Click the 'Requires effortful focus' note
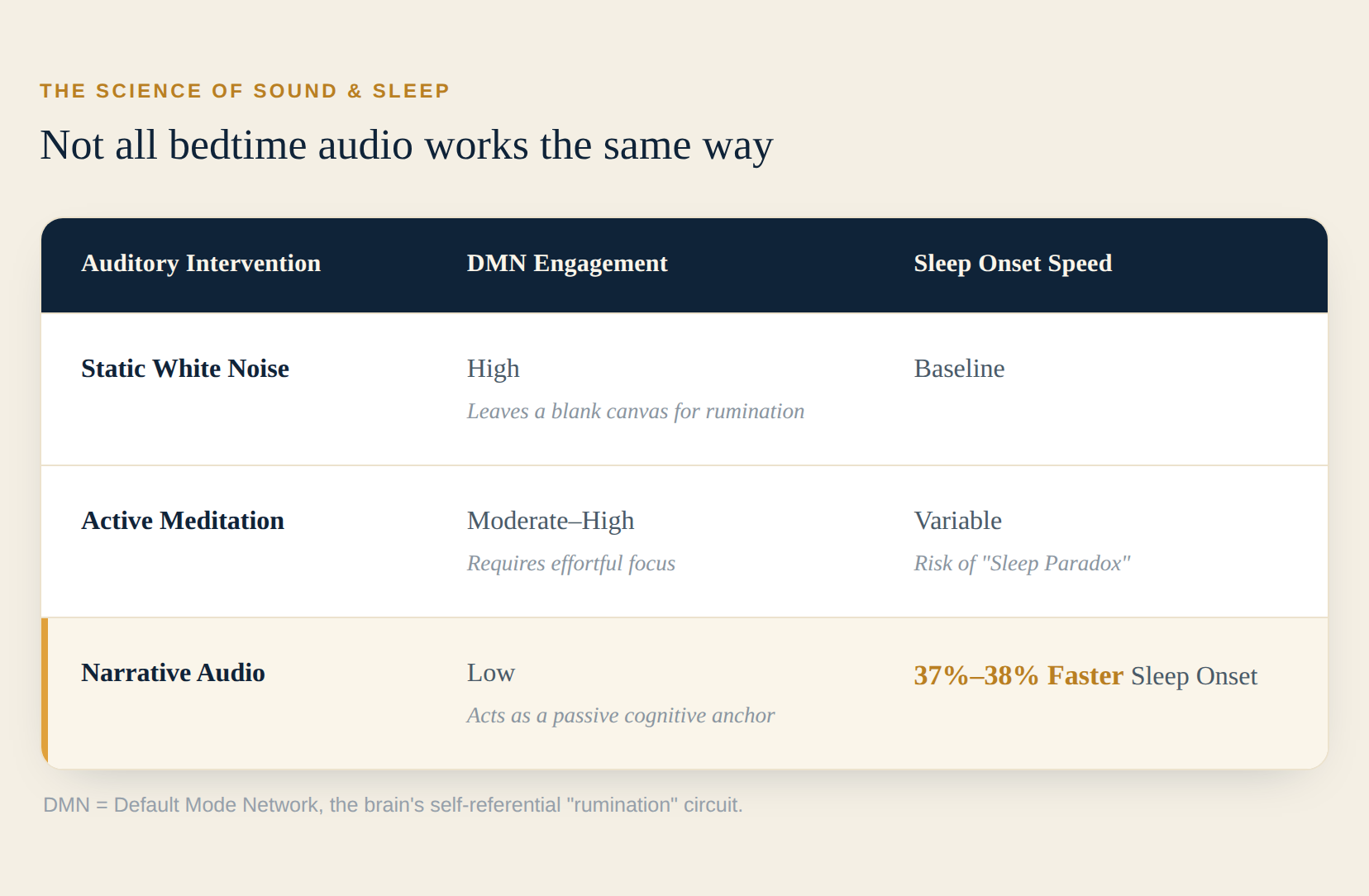Image resolution: width=1369 pixels, height=896 pixels. click(x=571, y=563)
